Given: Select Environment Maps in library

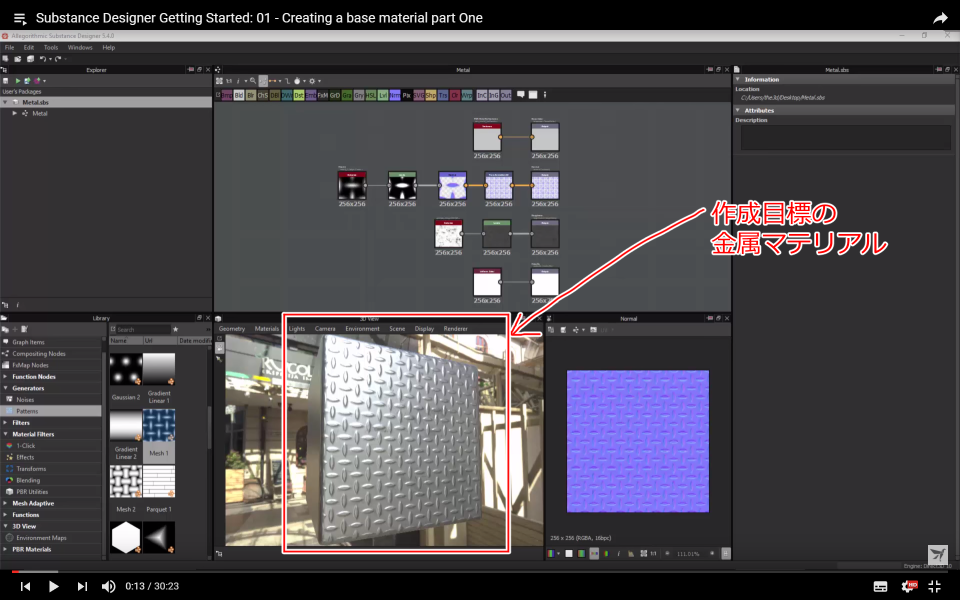Looking at the screenshot, I should pyautogui.click(x=41, y=538).
